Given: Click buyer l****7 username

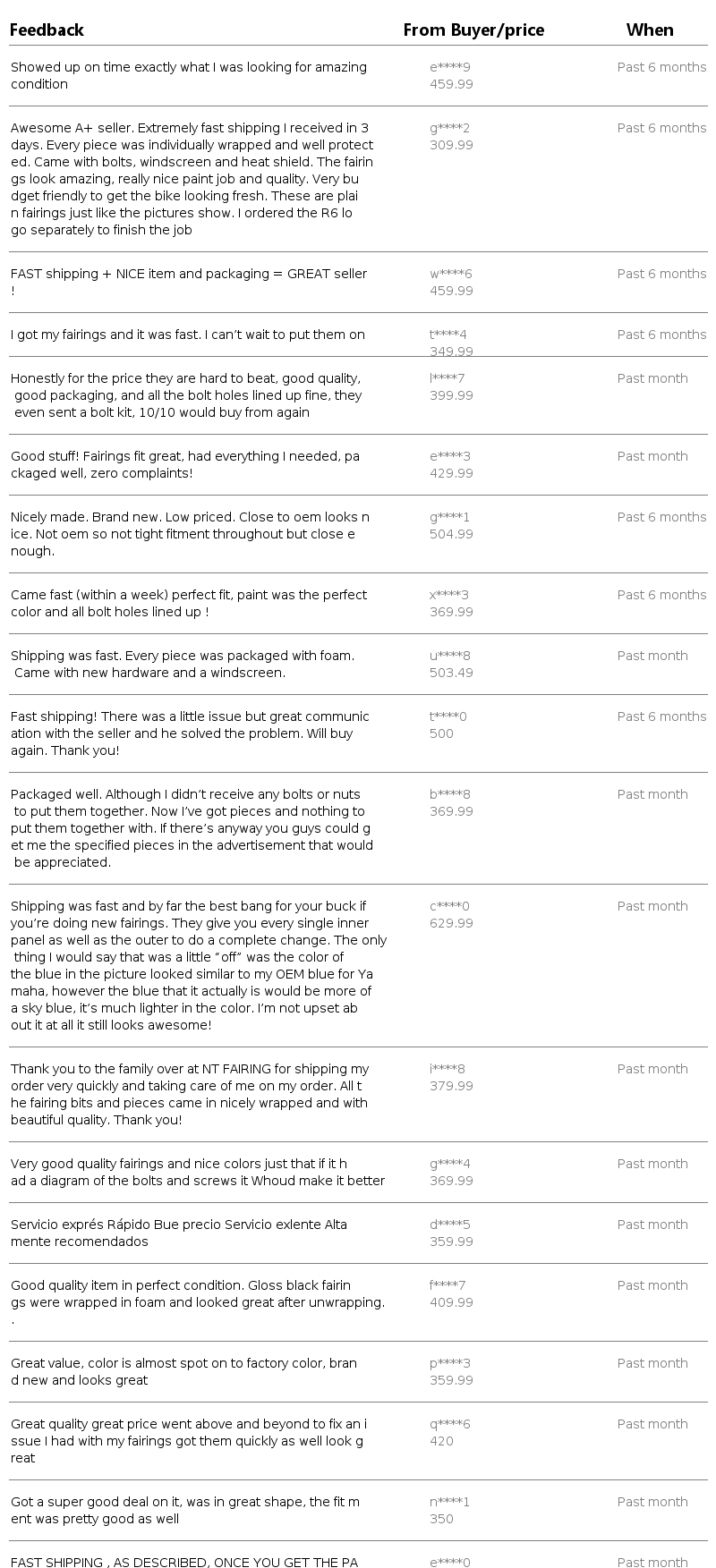Looking at the screenshot, I should coord(447,378).
